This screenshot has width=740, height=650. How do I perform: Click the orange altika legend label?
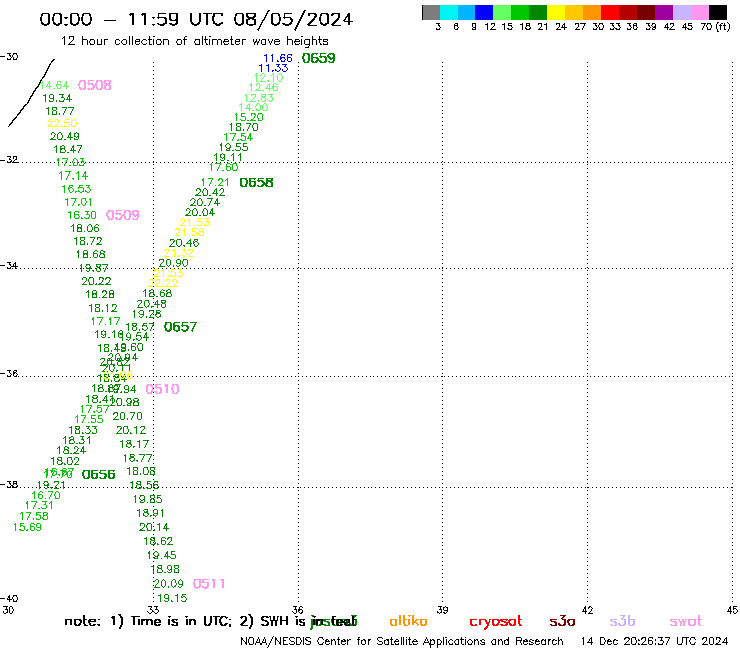pyautogui.click(x=408, y=621)
